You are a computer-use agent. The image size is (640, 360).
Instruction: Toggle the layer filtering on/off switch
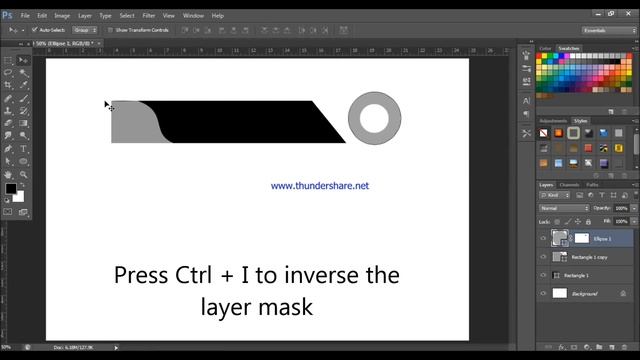coord(636,196)
